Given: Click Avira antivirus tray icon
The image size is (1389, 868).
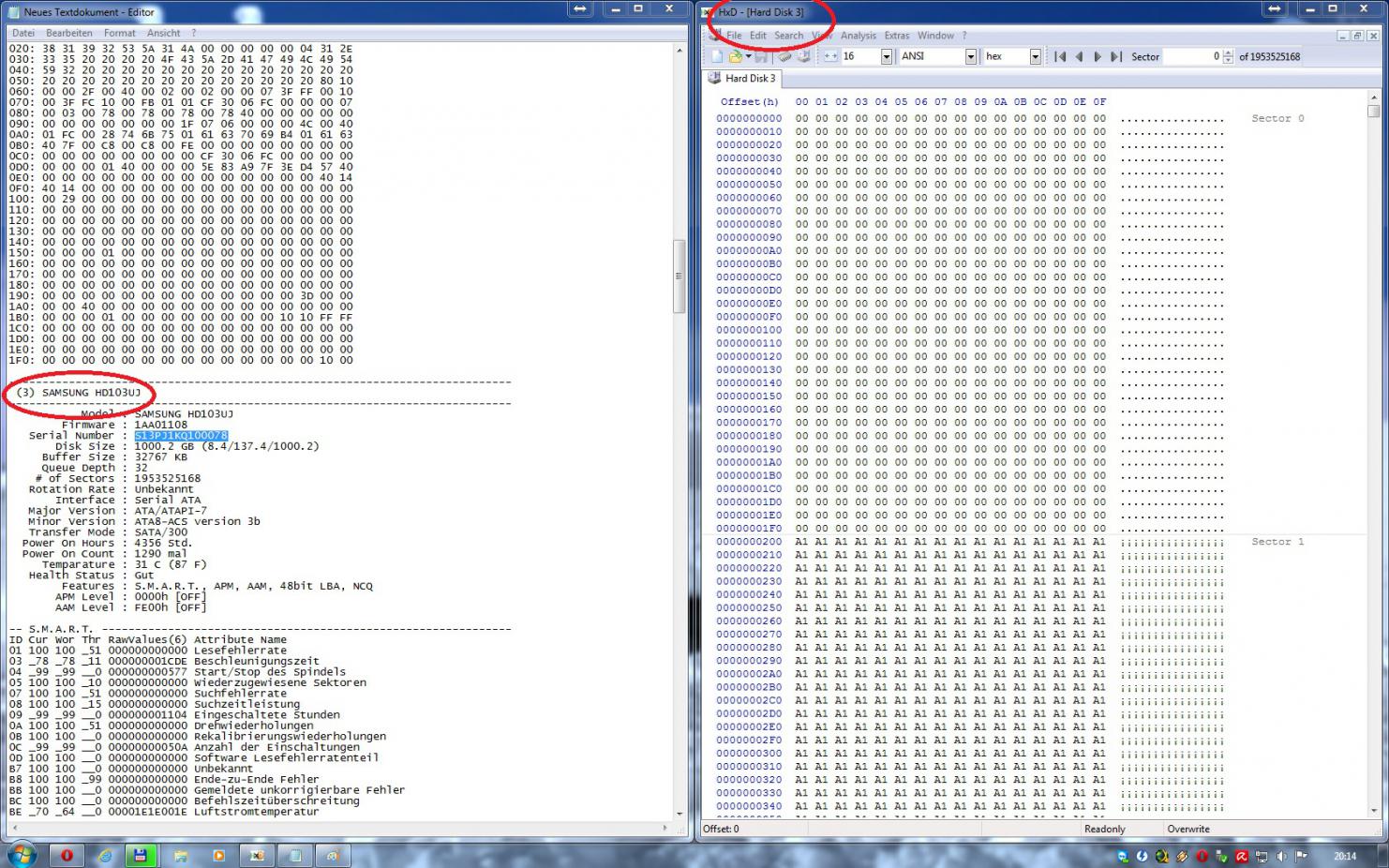Looking at the screenshot, I should coord(1242,856).
